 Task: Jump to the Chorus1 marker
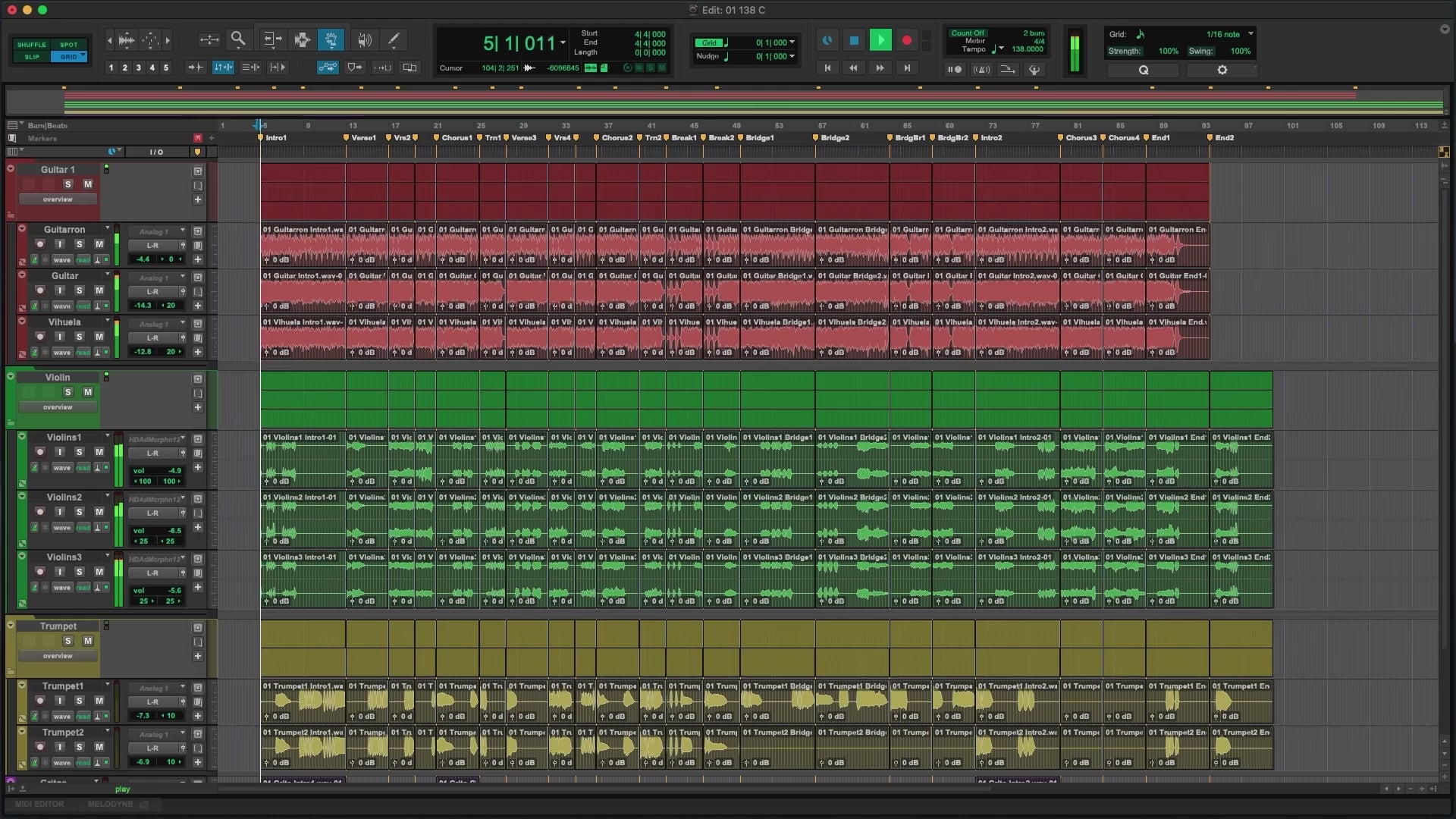(x=436, y=138)
